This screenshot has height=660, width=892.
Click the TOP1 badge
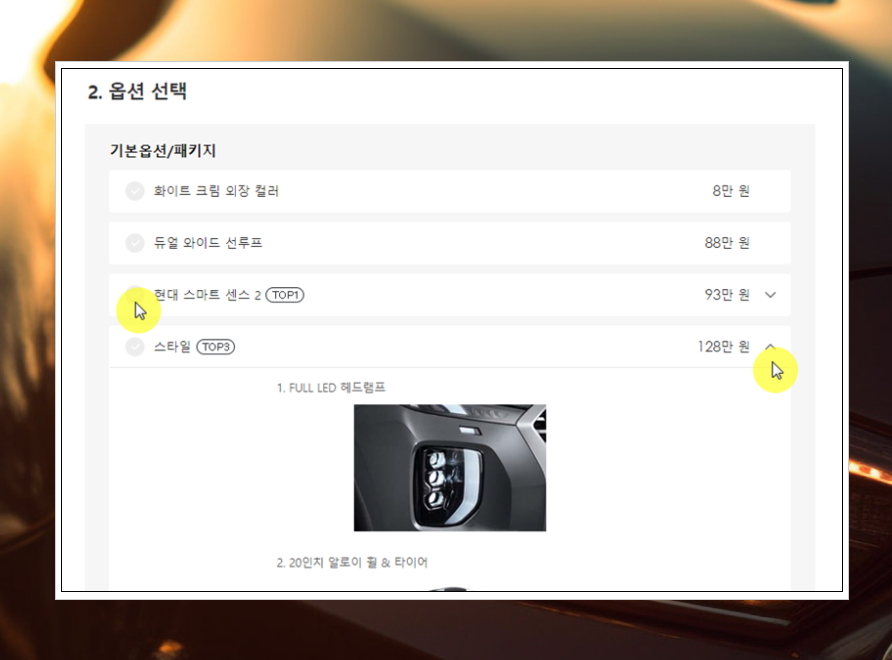click(285, 295)
